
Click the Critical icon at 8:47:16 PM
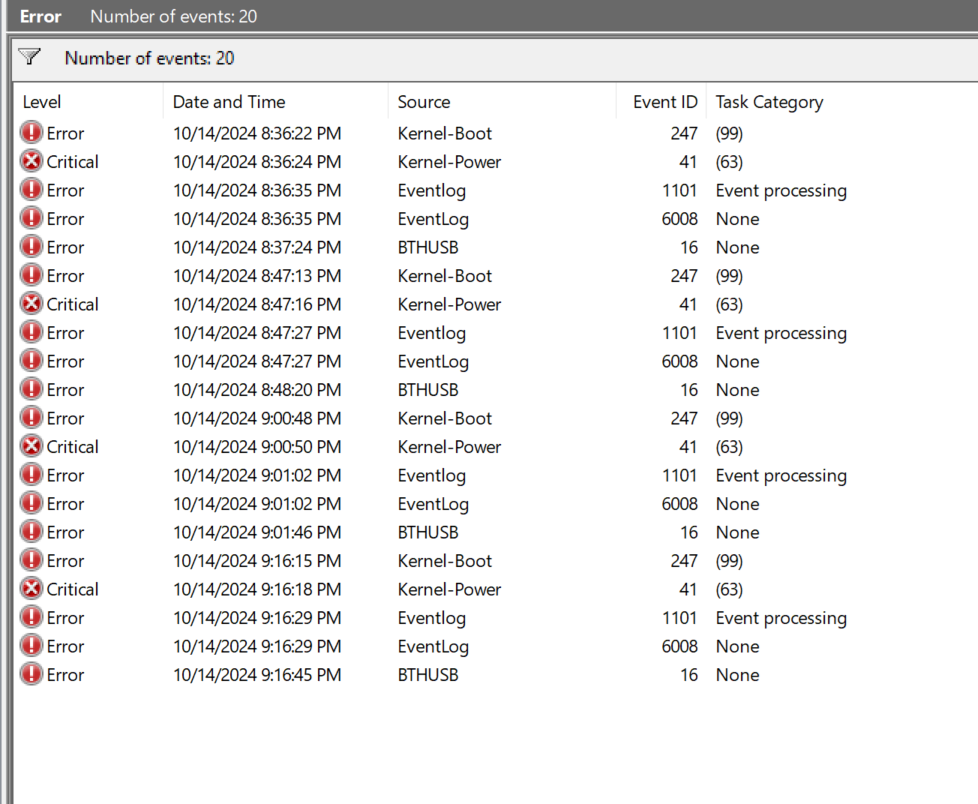[x=31, y=304]
